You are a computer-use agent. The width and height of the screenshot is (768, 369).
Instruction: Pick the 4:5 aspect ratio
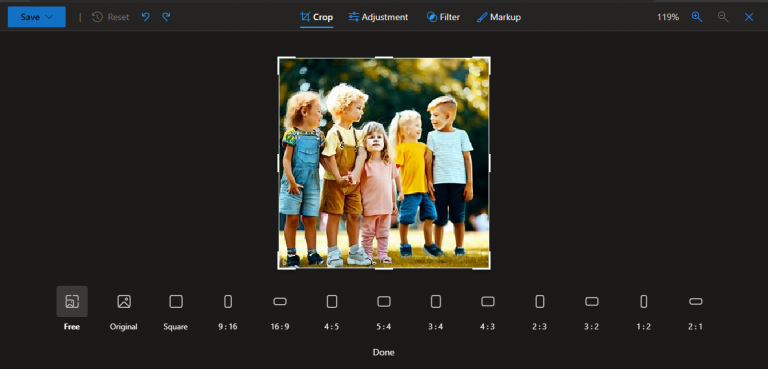click(332, 310)
